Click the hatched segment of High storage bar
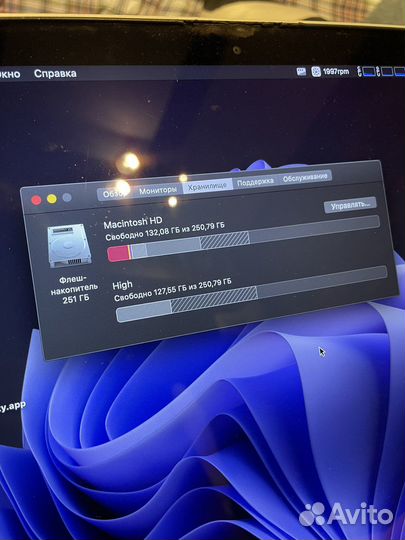The width and height of the screenshot is (405, 540). (214, 300)
